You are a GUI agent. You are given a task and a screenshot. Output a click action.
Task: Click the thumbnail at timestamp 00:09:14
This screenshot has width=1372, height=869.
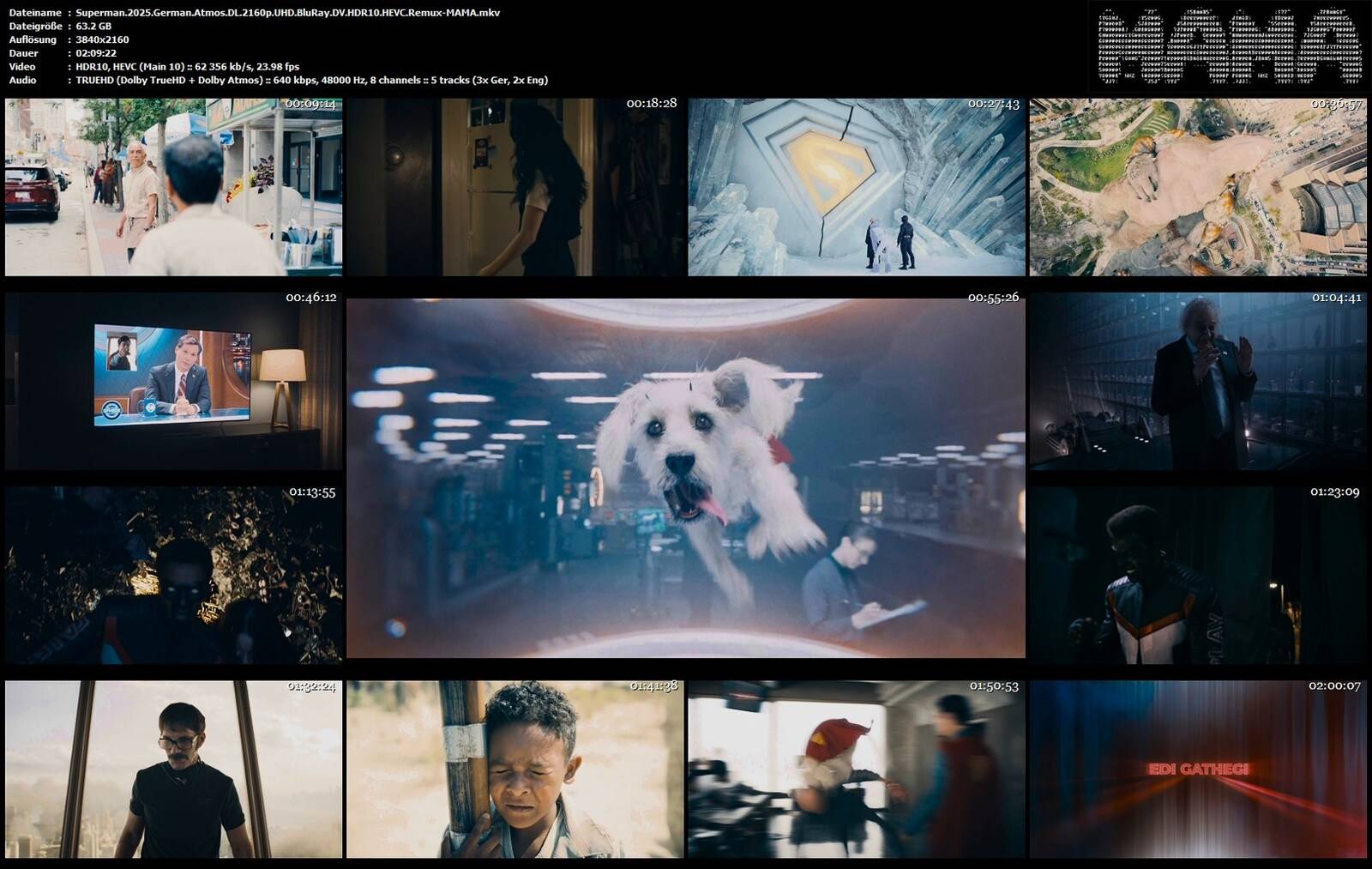[x=173, y=187]
